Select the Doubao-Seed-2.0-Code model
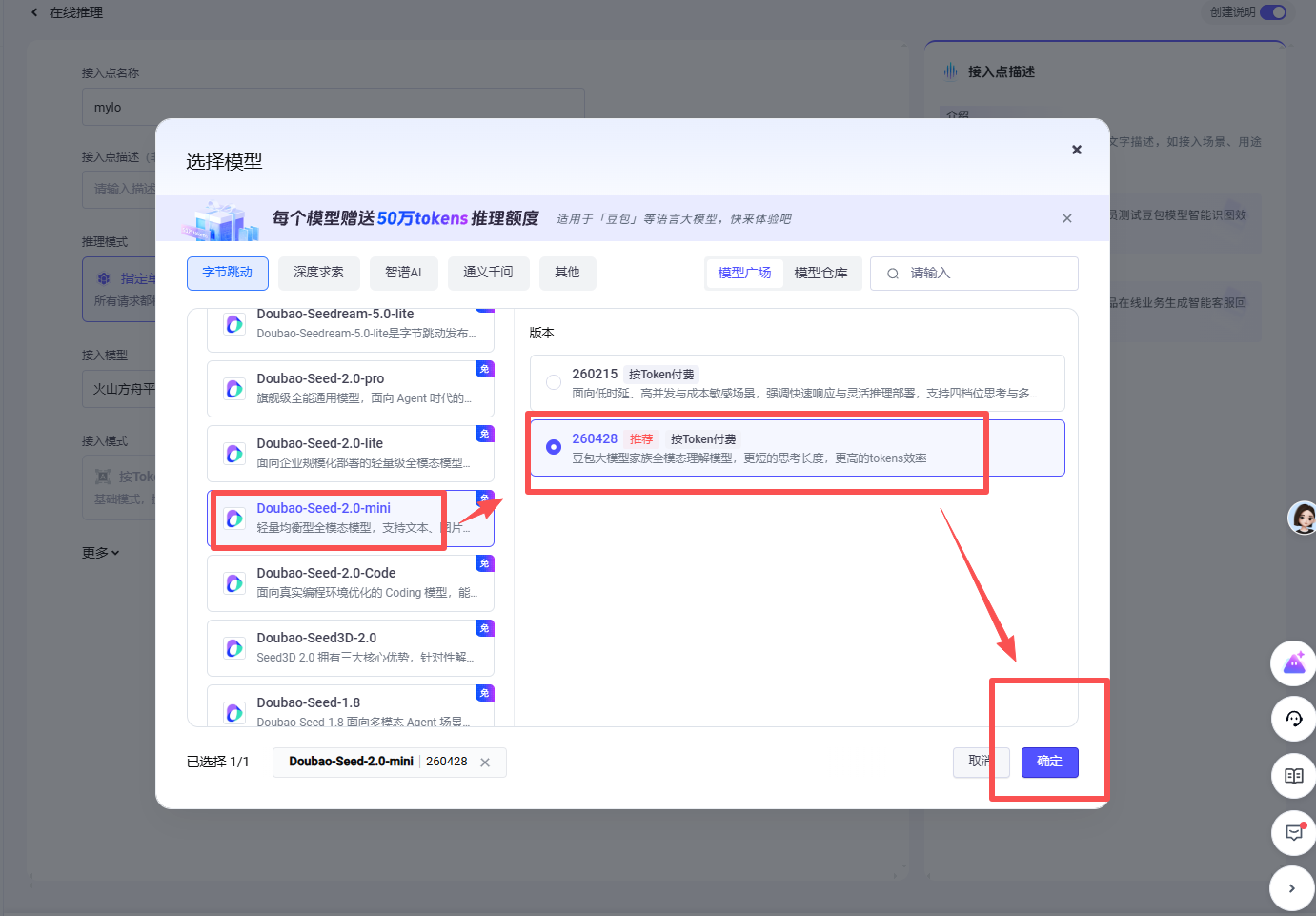The image size is (1316, 916). pyautogui.click(x=351, y=582)
